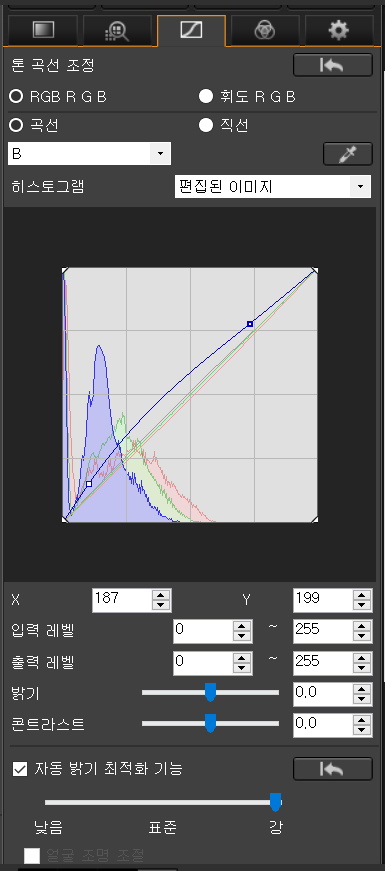Switch to the detail magnifier tab icon

[x=117, y=30]
